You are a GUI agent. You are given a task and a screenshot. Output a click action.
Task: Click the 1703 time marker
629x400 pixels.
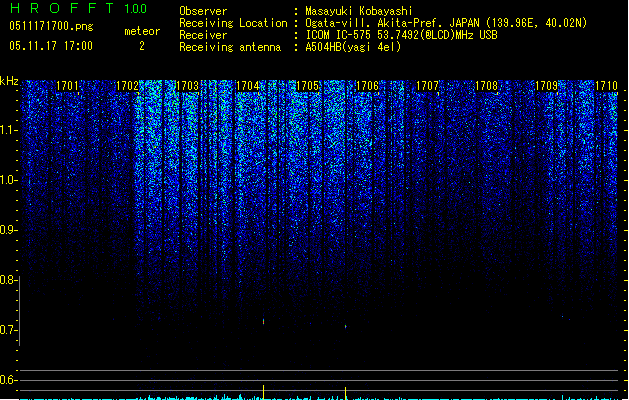point(187,86)
